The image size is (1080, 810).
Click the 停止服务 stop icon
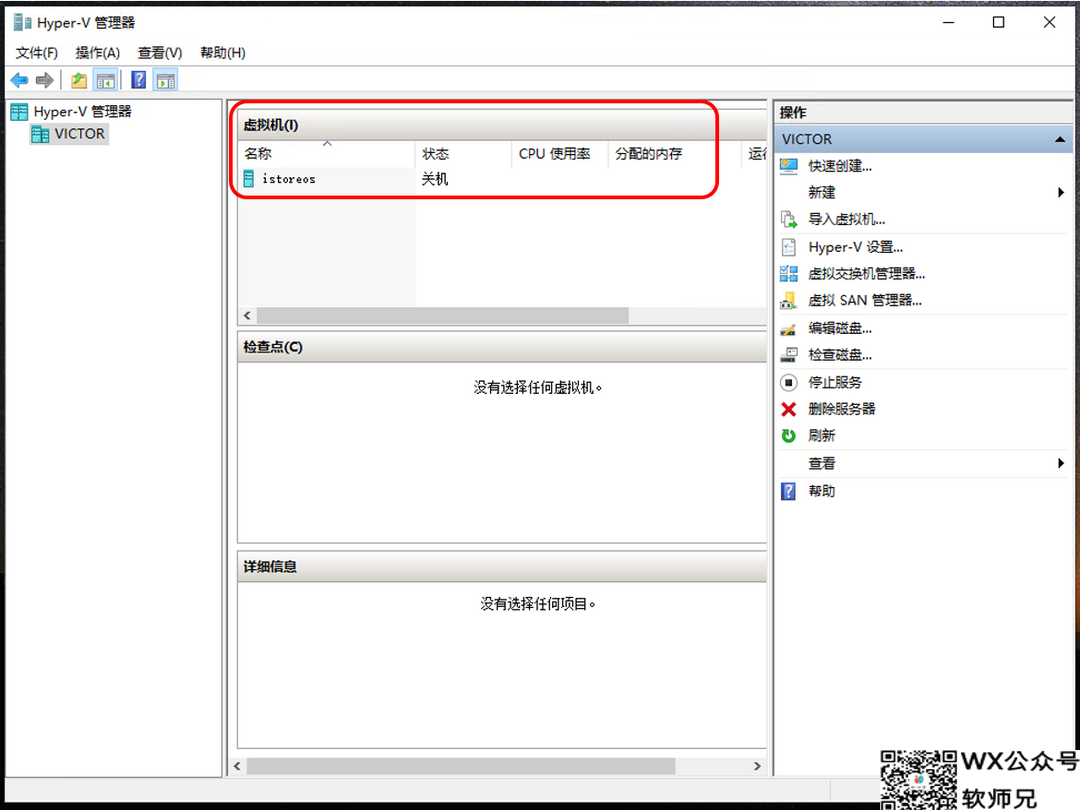coord(789,382)
